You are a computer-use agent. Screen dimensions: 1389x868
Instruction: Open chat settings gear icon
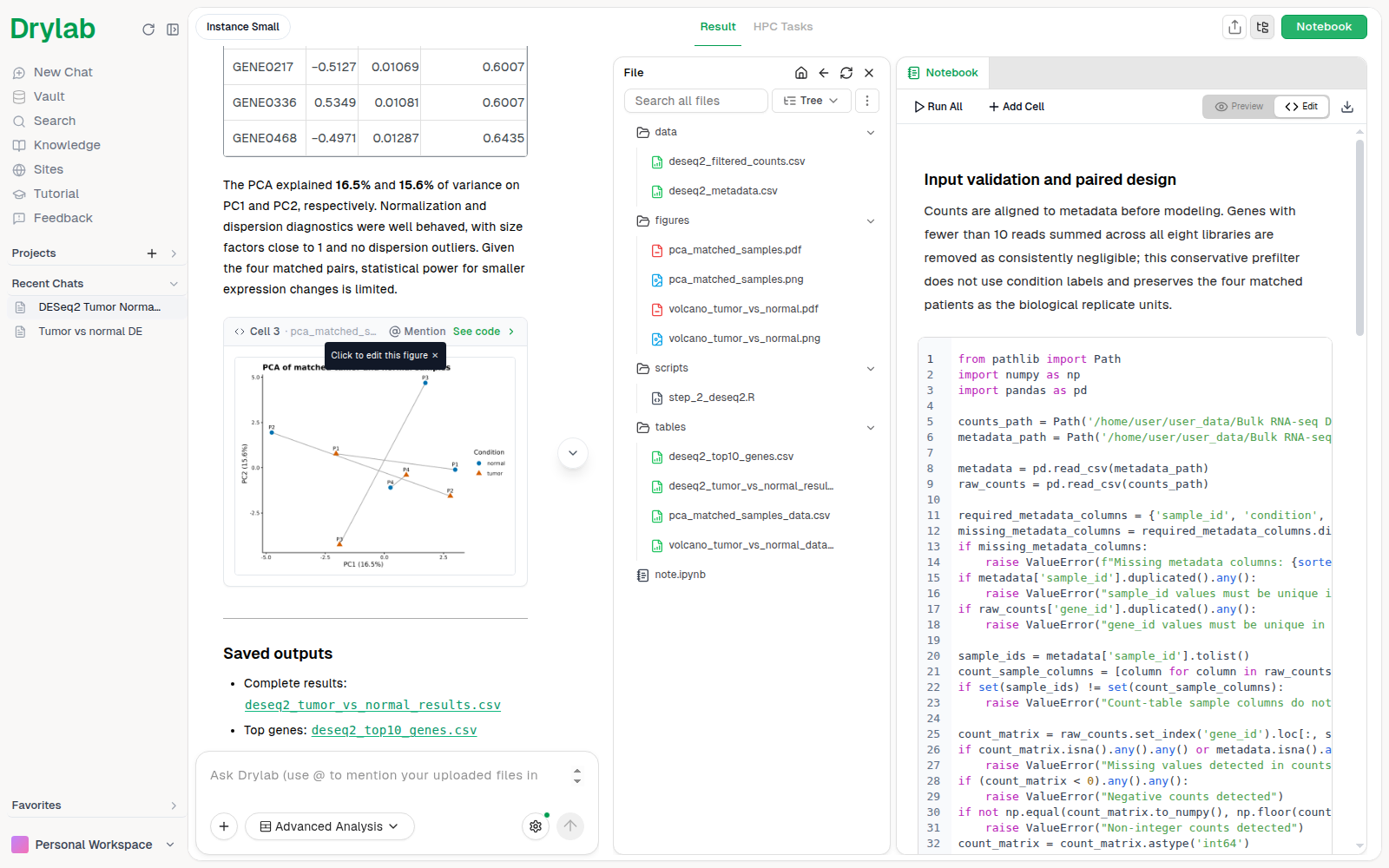(x=536, y=826)
